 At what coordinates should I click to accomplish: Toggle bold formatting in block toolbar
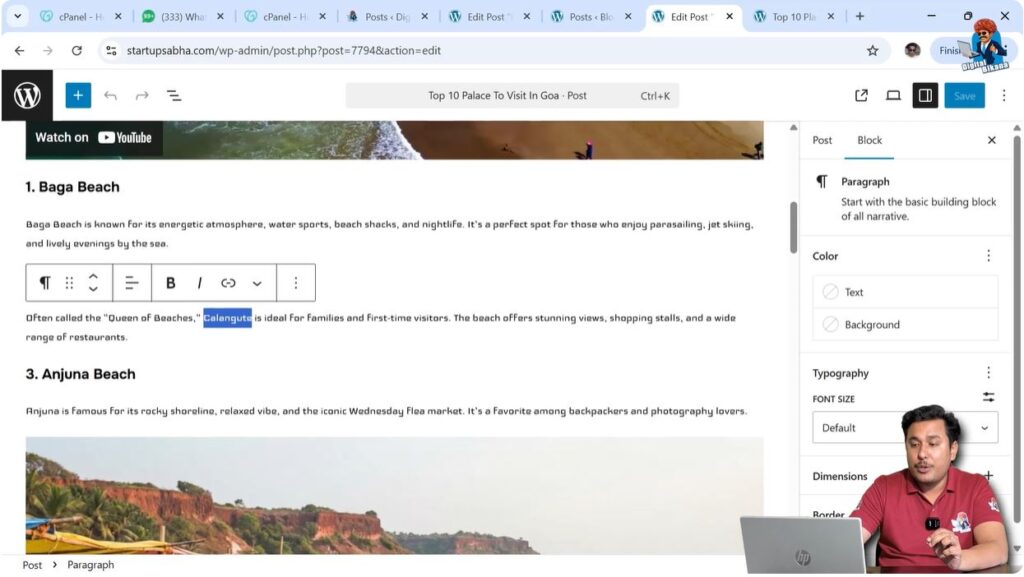[170, 283]
